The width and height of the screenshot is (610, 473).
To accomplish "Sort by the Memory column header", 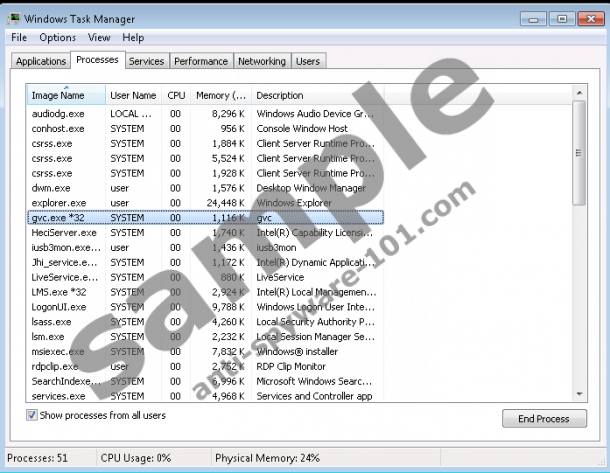I will 220,96.
